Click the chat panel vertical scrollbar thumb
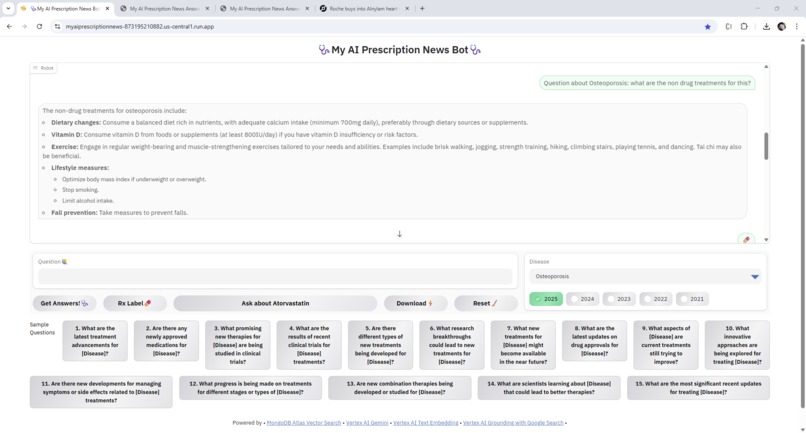This screenshot has width=806, height=433. (x=766, y=146)
